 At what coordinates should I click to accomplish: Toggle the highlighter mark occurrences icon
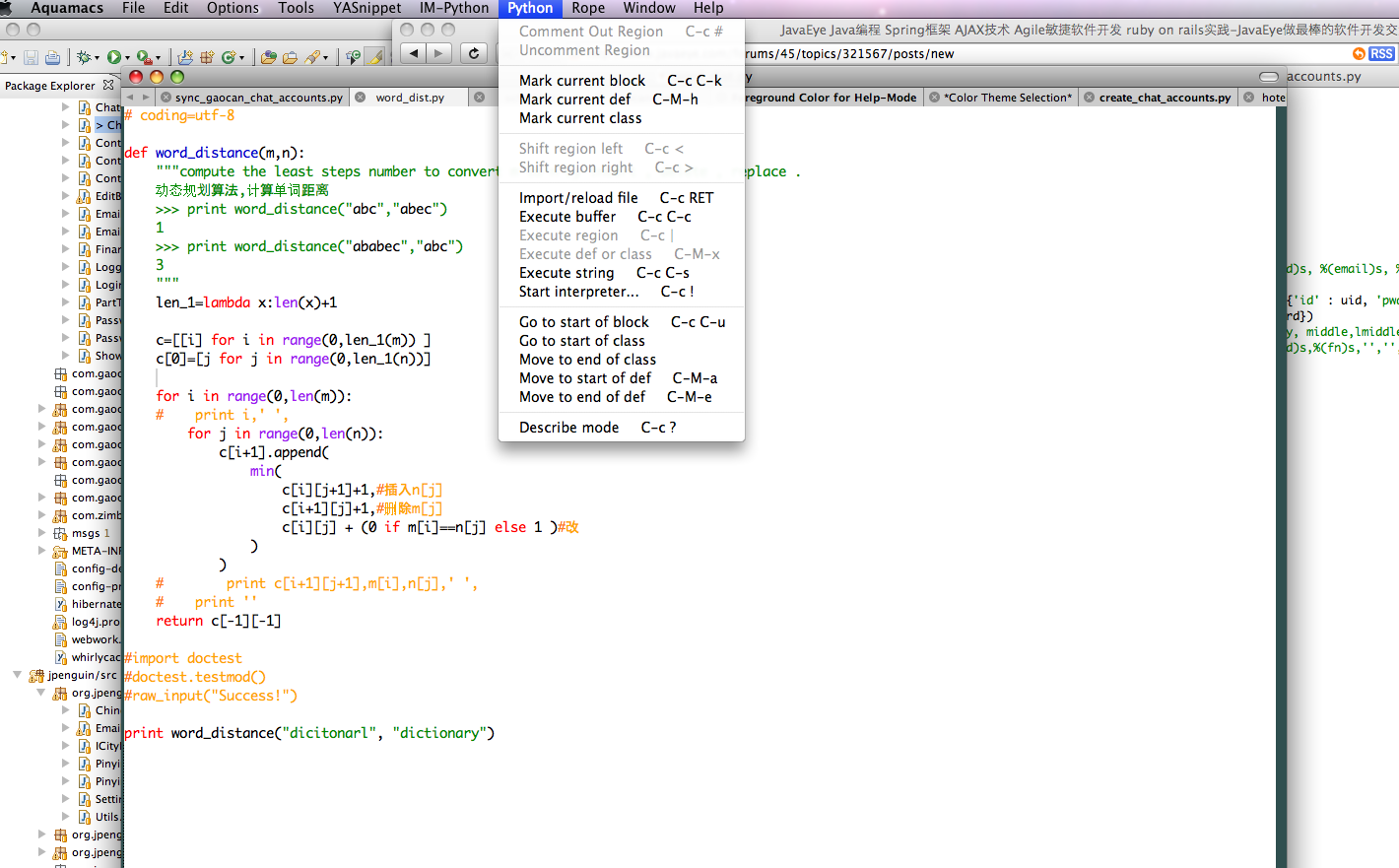pyautogui.click(x=375, y=58)
